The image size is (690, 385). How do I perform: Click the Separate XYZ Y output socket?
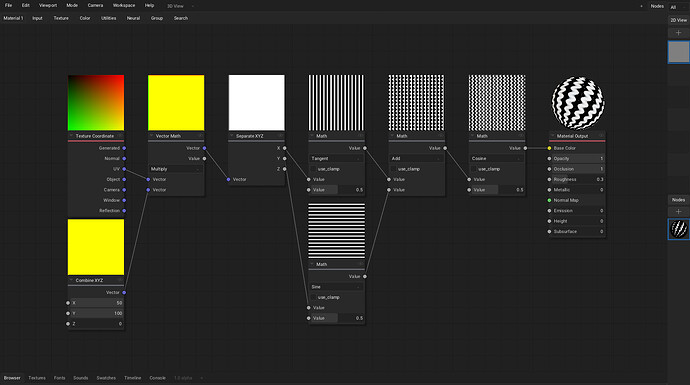(285, 158)
